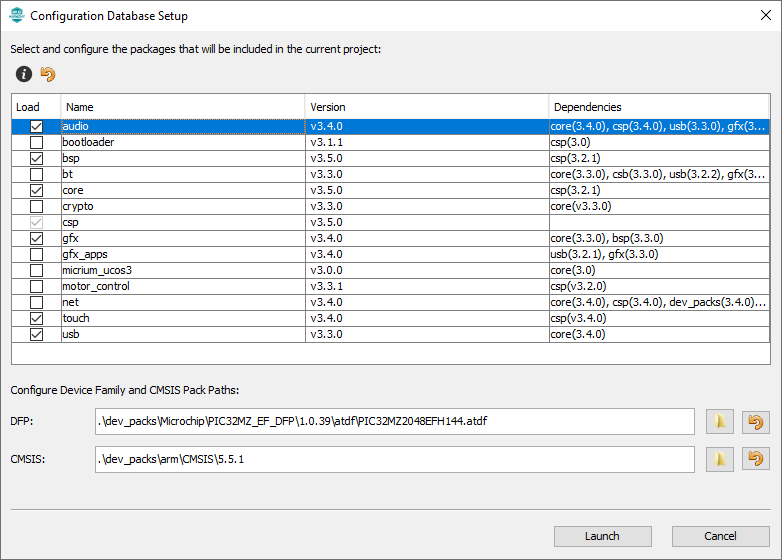Screen dimensions: 782x560
Task: Cancel the configuration setup dialog
Action: (x=720, y=536)
